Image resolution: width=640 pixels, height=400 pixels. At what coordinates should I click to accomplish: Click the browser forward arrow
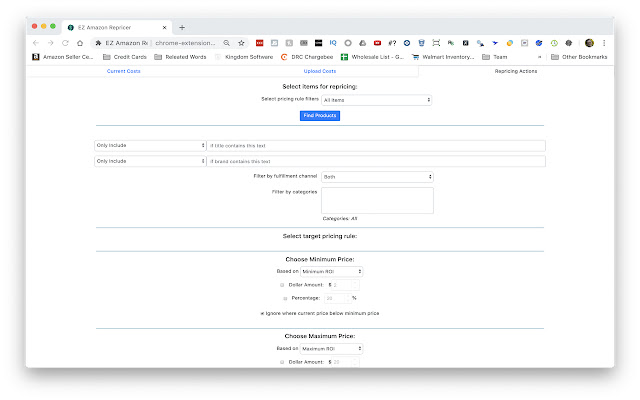point(51,43)
